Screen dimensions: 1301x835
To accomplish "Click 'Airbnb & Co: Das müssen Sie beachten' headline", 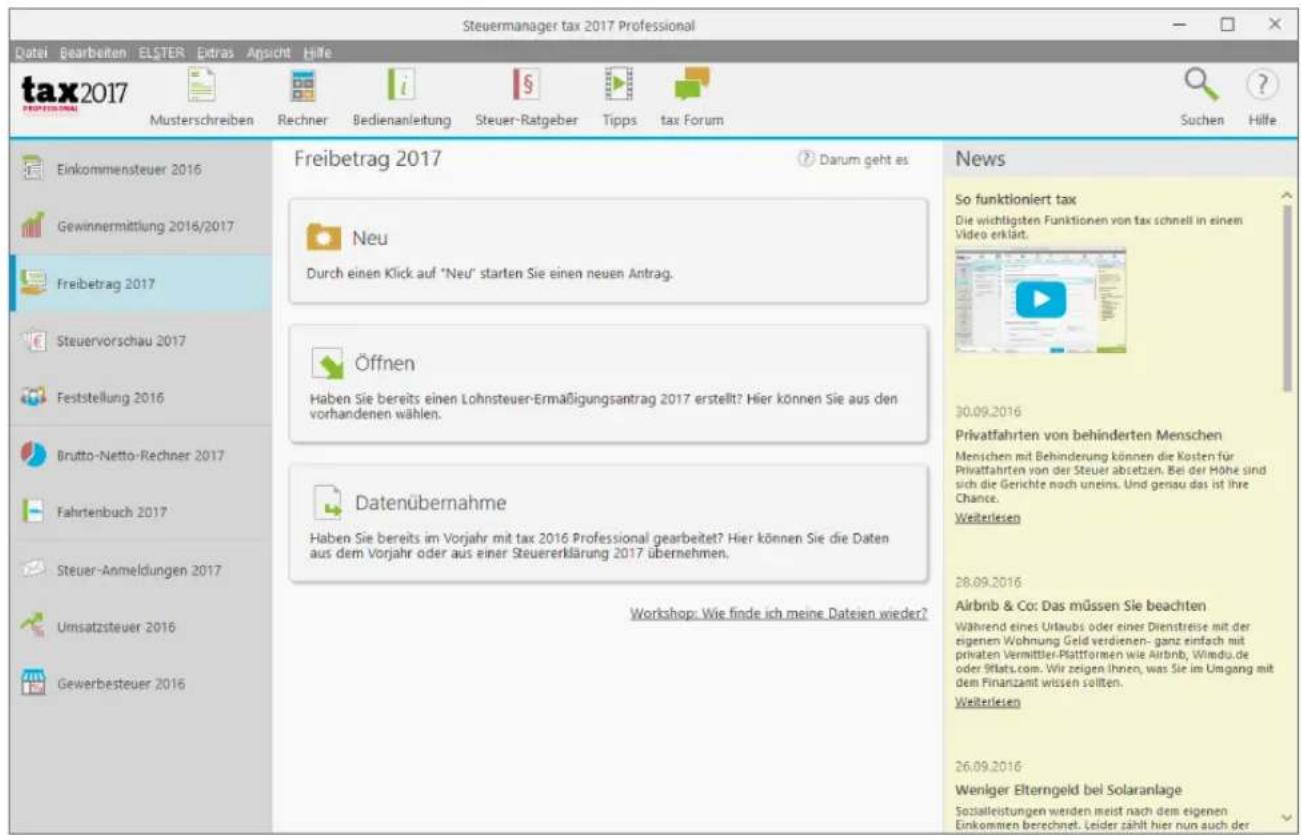I will [1080, 605].
